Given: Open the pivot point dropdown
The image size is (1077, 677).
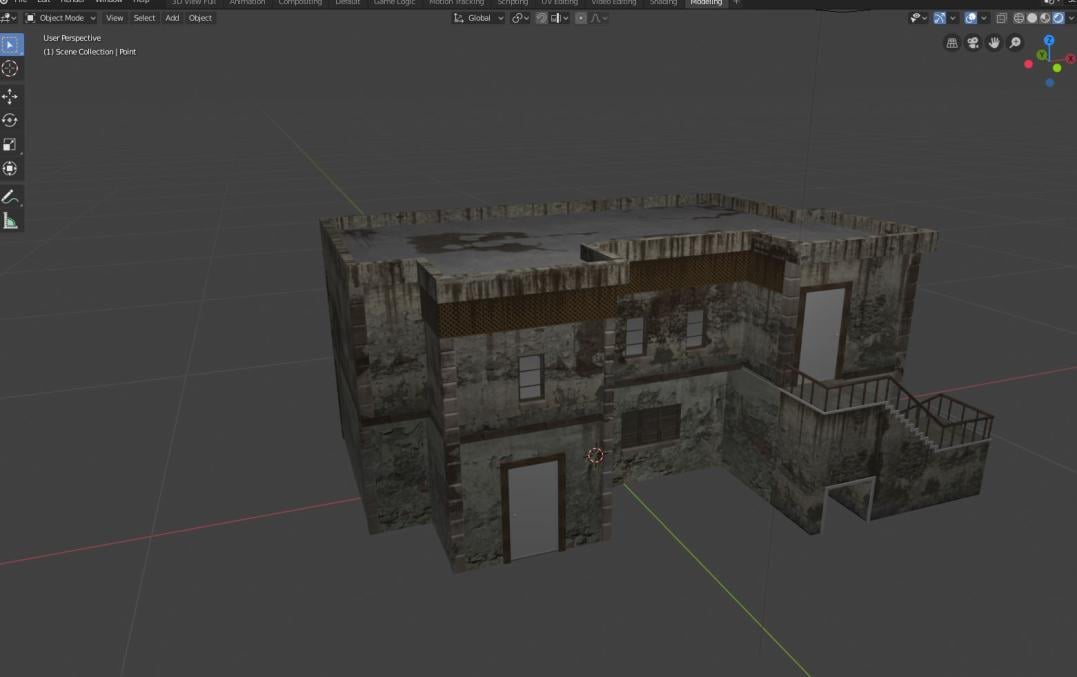Looking at the screenshot, I should tap(521, 19).
